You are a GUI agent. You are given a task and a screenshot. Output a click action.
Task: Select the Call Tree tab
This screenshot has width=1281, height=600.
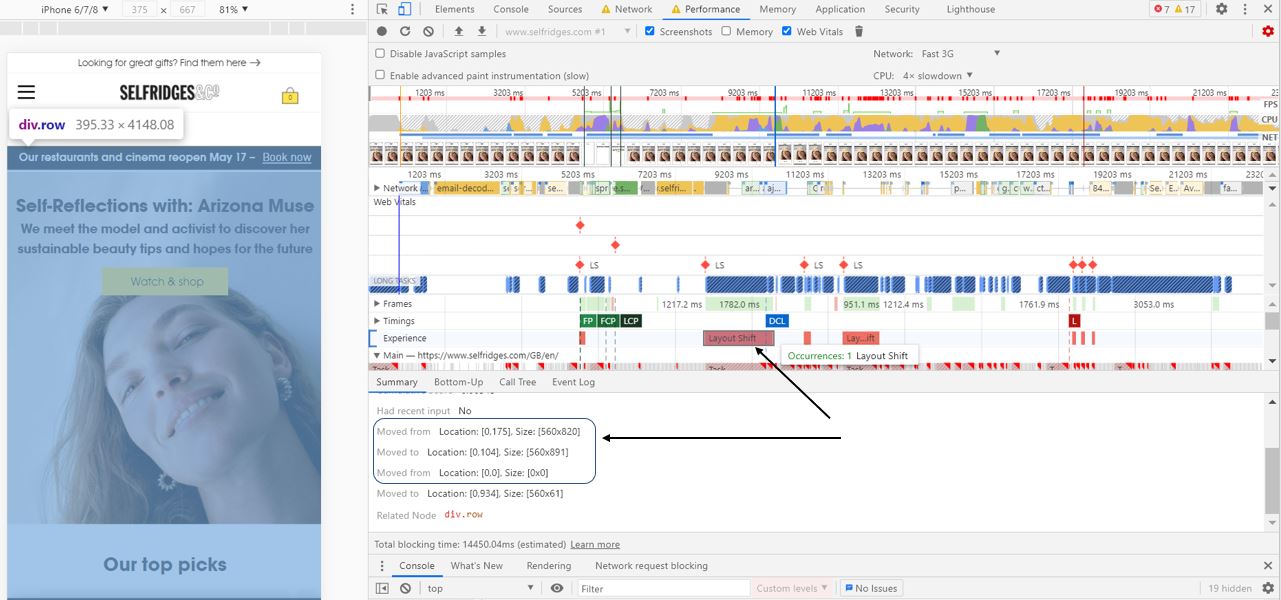pos(518,382)
